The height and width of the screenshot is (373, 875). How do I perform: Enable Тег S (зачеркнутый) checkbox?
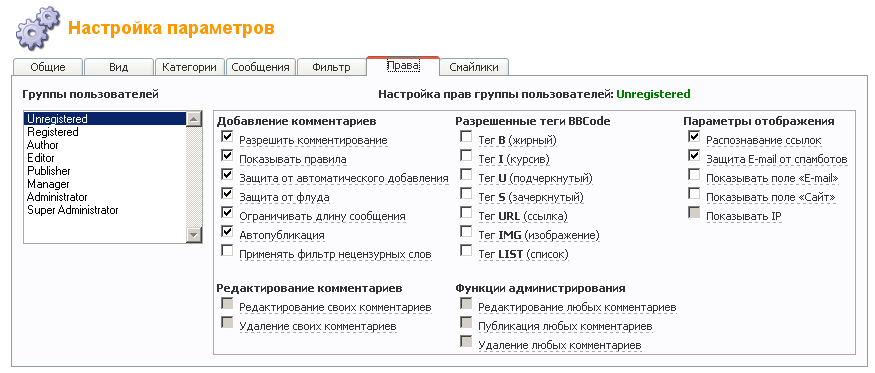(466, 194)
